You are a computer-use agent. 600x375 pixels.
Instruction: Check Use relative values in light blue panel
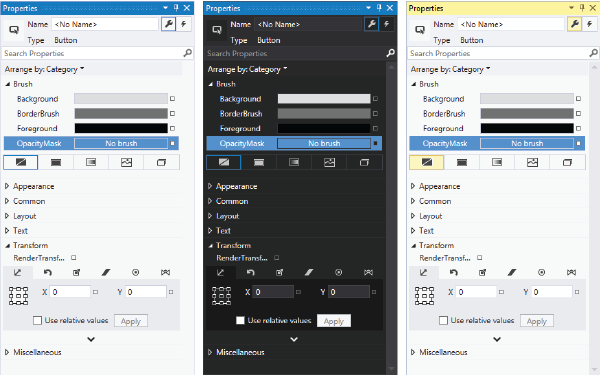(x=38, y=320)
